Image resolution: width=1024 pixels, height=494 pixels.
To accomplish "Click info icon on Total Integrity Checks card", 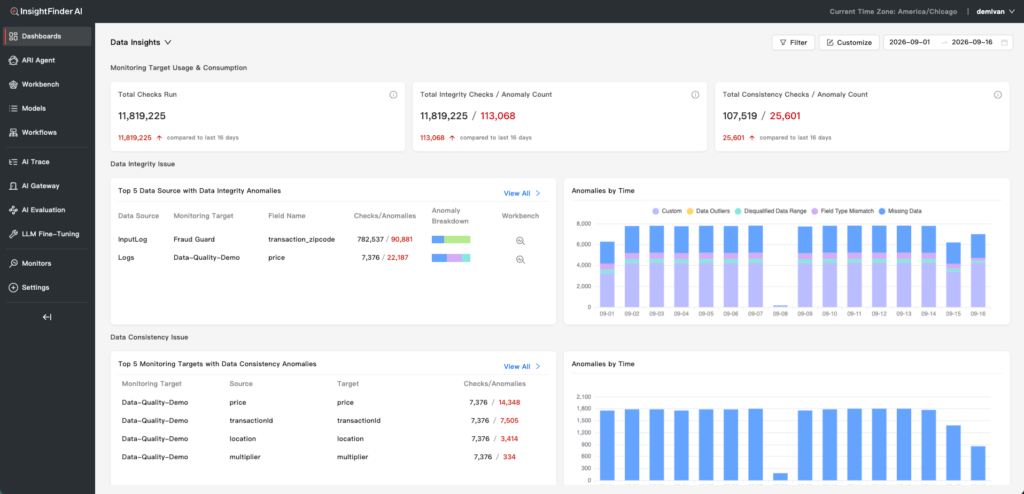I will 696,95.
